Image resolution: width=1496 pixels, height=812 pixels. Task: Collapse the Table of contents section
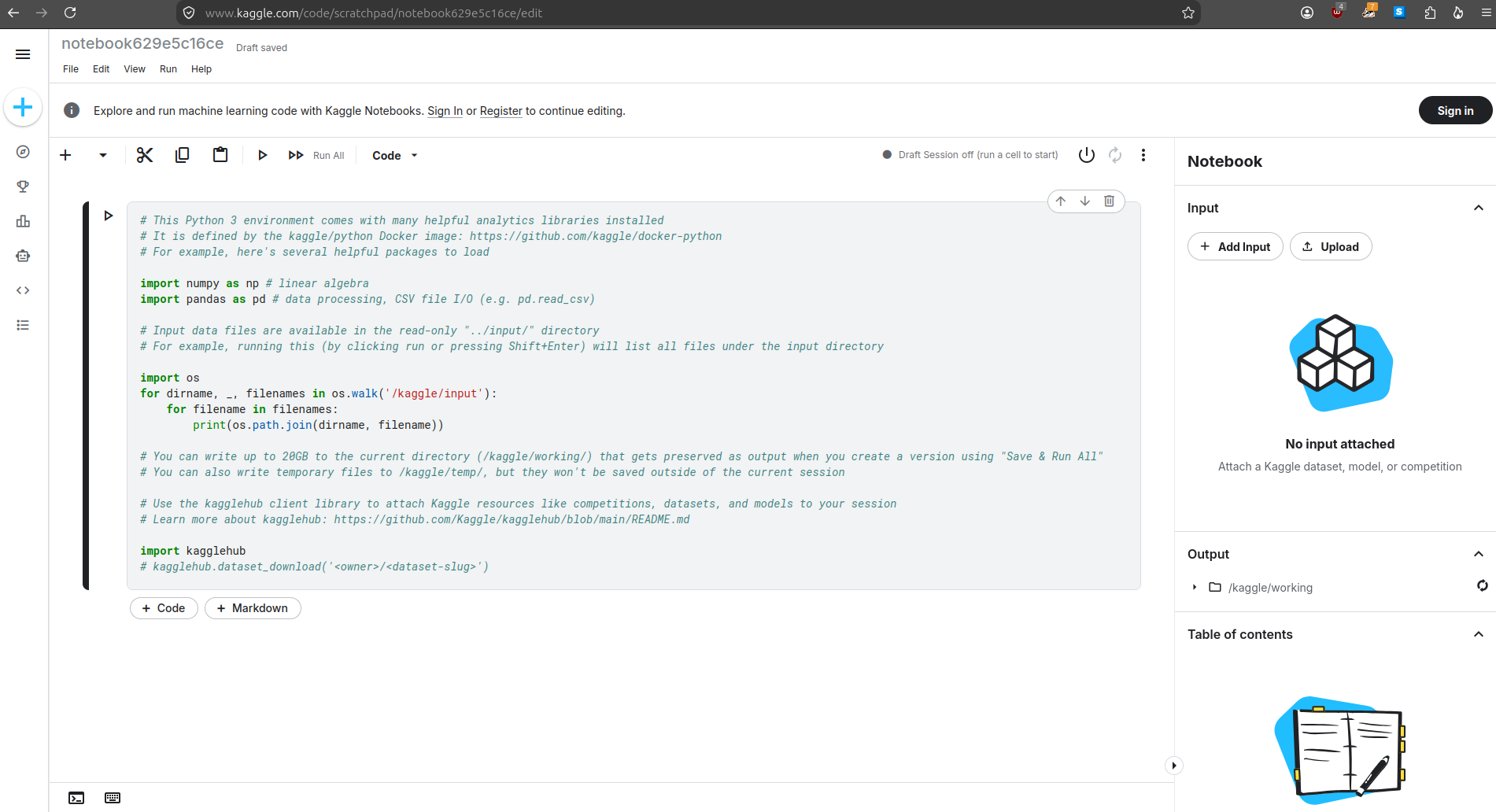point(1479,634)
